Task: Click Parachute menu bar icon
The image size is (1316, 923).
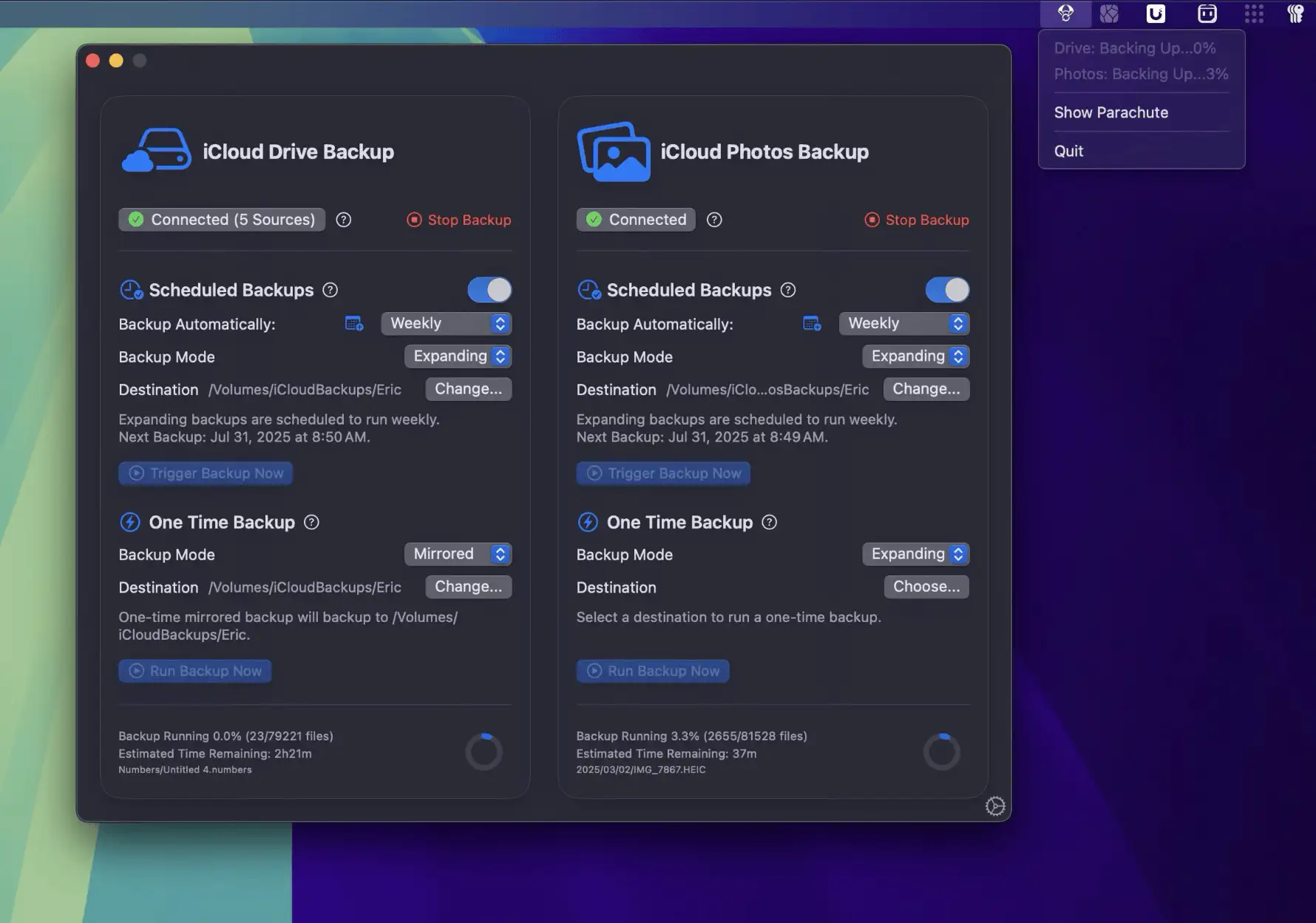Action: (1065, 13)
